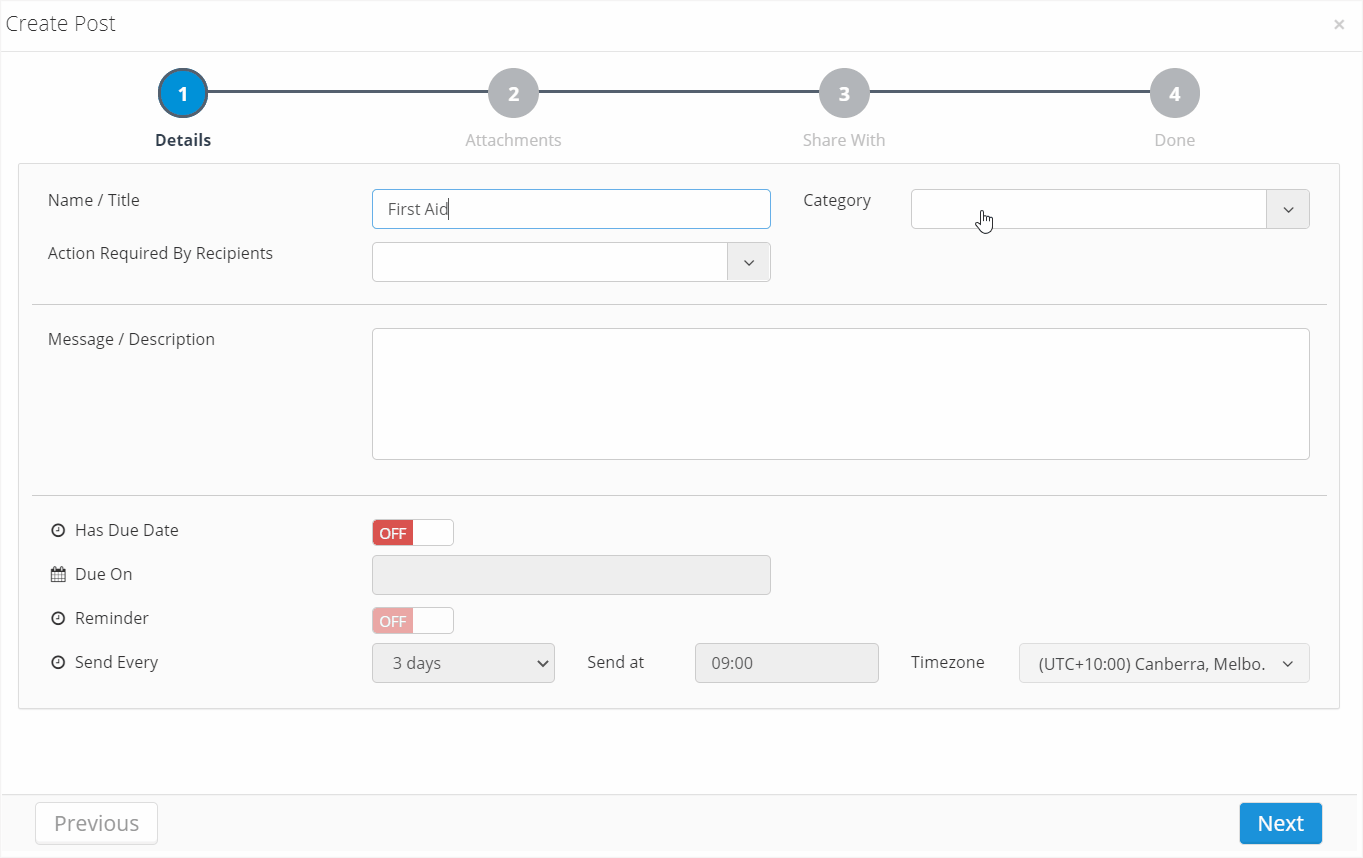Click the Action Required By Recipients field

pos(550,262)
